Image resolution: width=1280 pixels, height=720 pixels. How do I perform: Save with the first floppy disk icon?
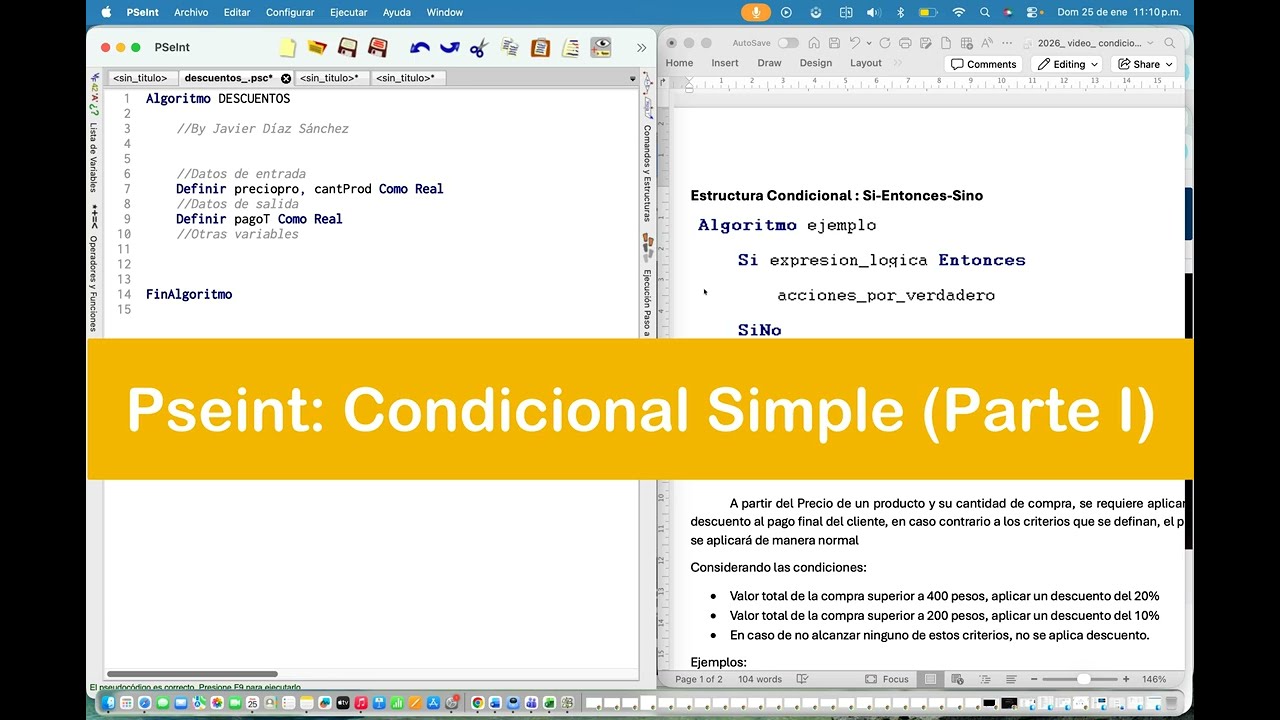point(348,47)
